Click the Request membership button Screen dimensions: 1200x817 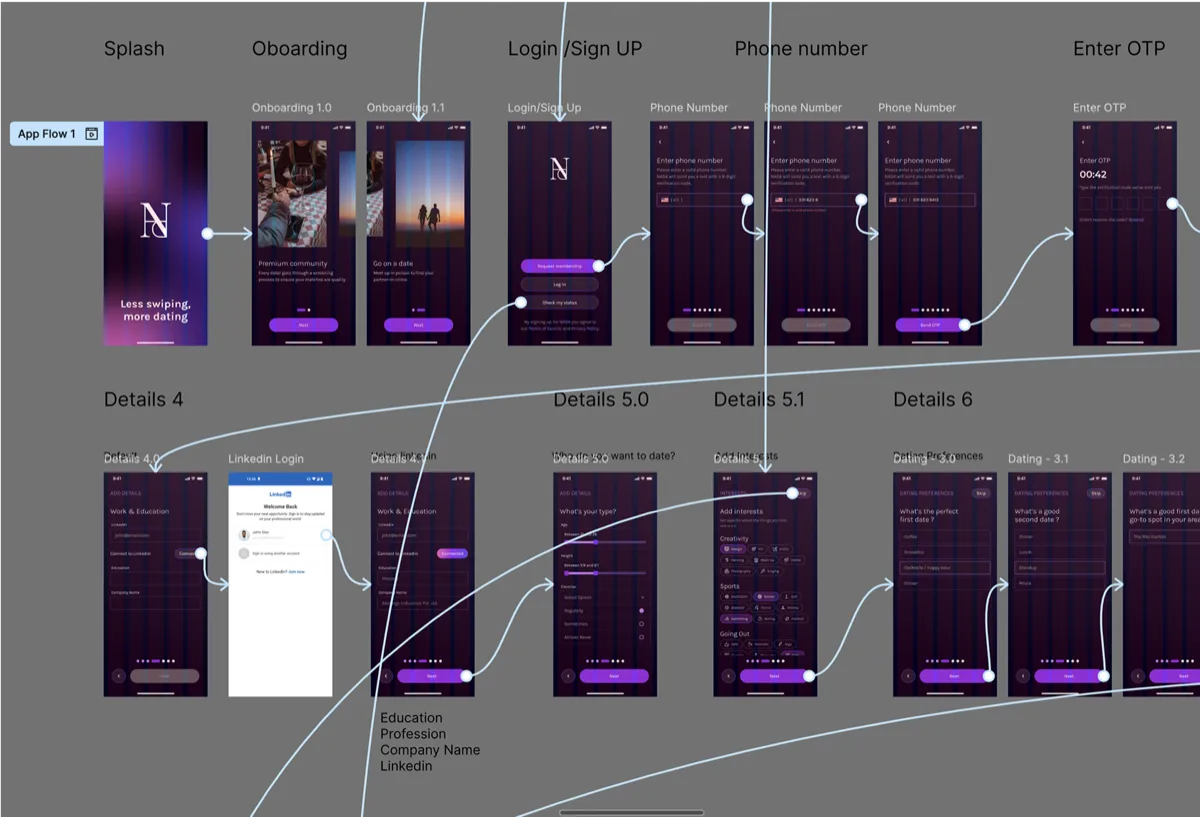click(559, 266)
